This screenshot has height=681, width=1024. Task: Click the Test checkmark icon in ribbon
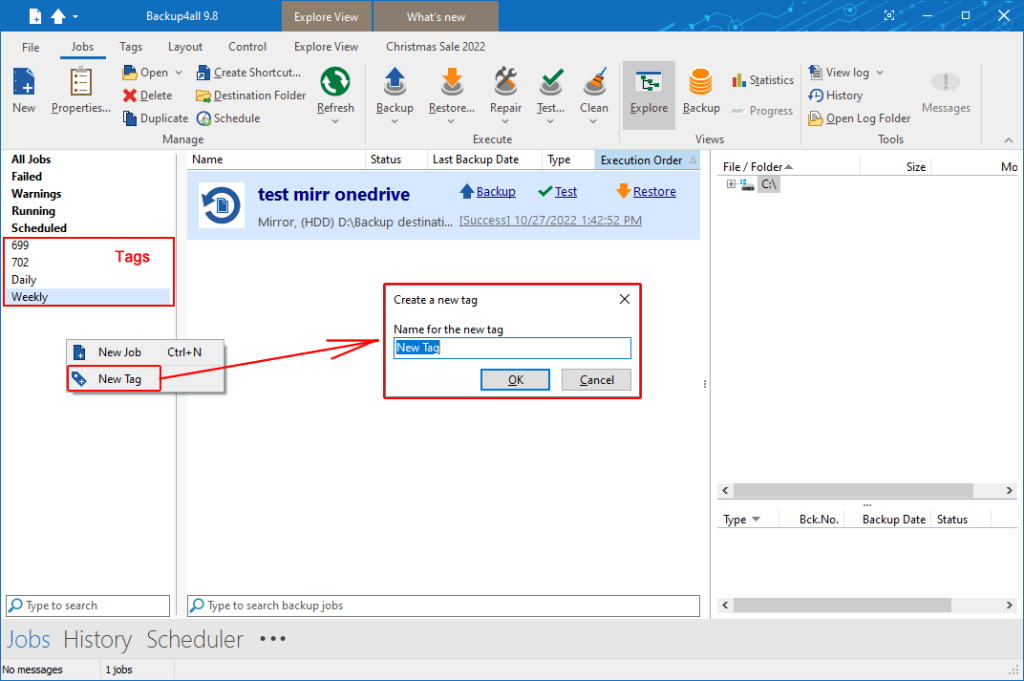click(x=551, y=82)
